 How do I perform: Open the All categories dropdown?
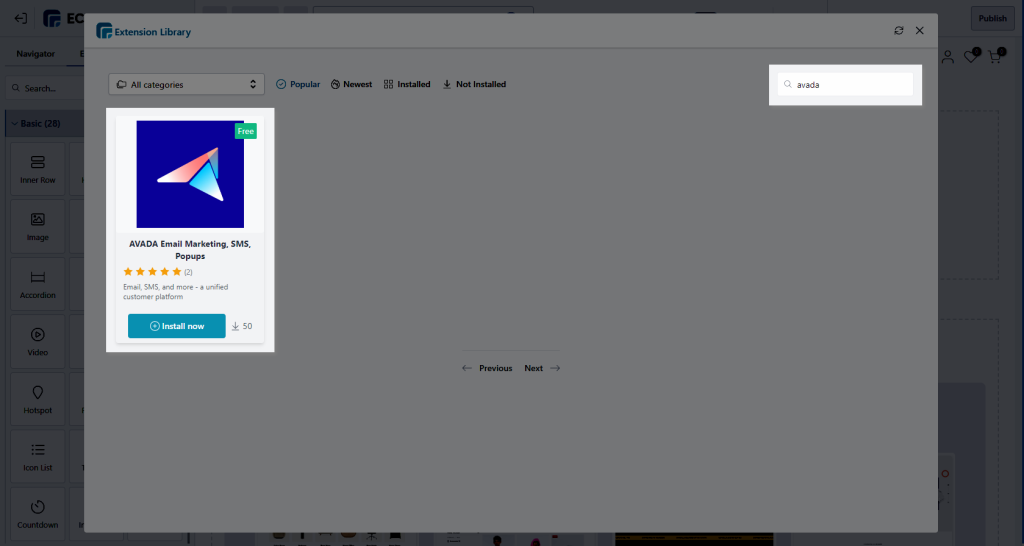click(186, 84)
